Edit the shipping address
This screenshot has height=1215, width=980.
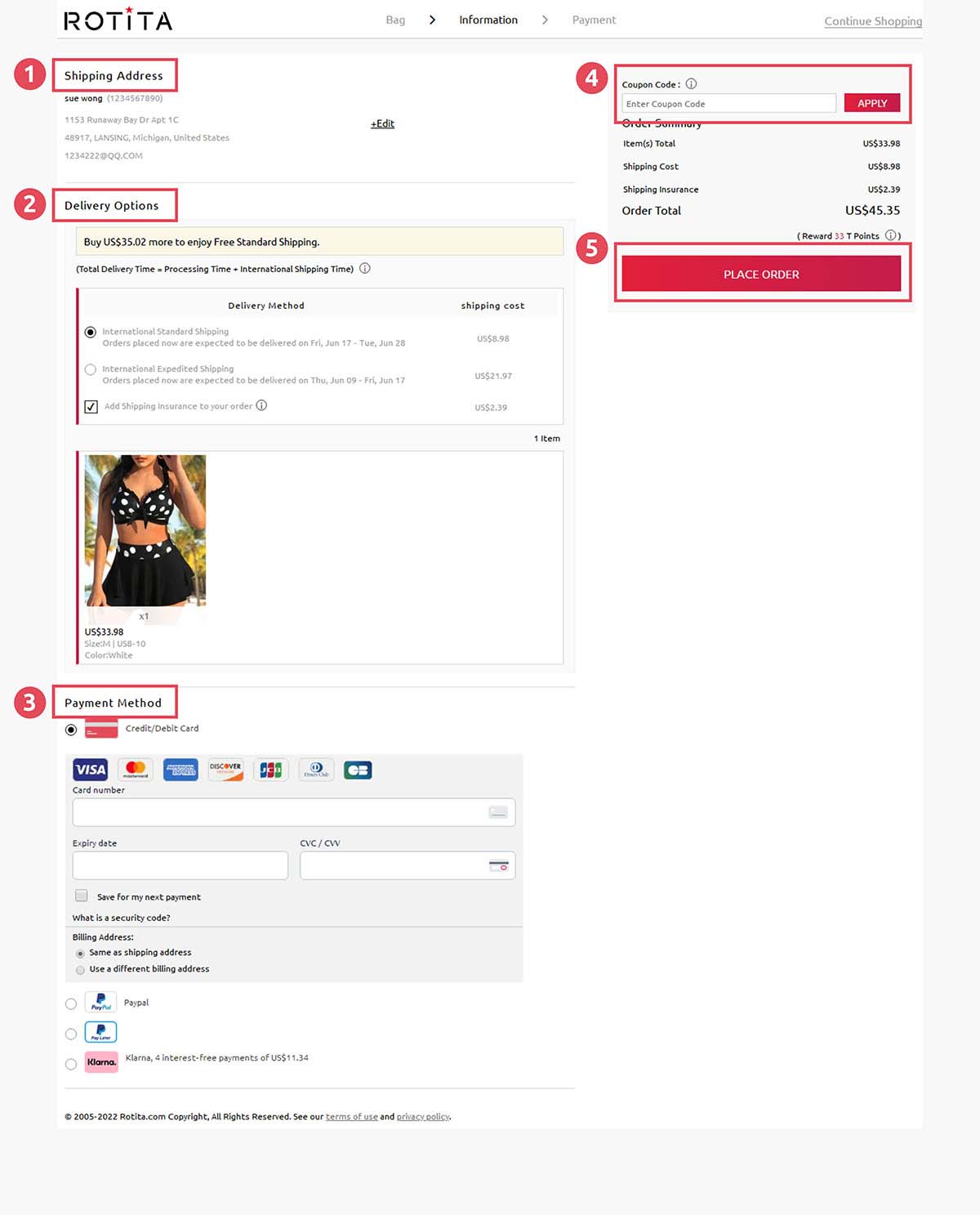point(382,123)
